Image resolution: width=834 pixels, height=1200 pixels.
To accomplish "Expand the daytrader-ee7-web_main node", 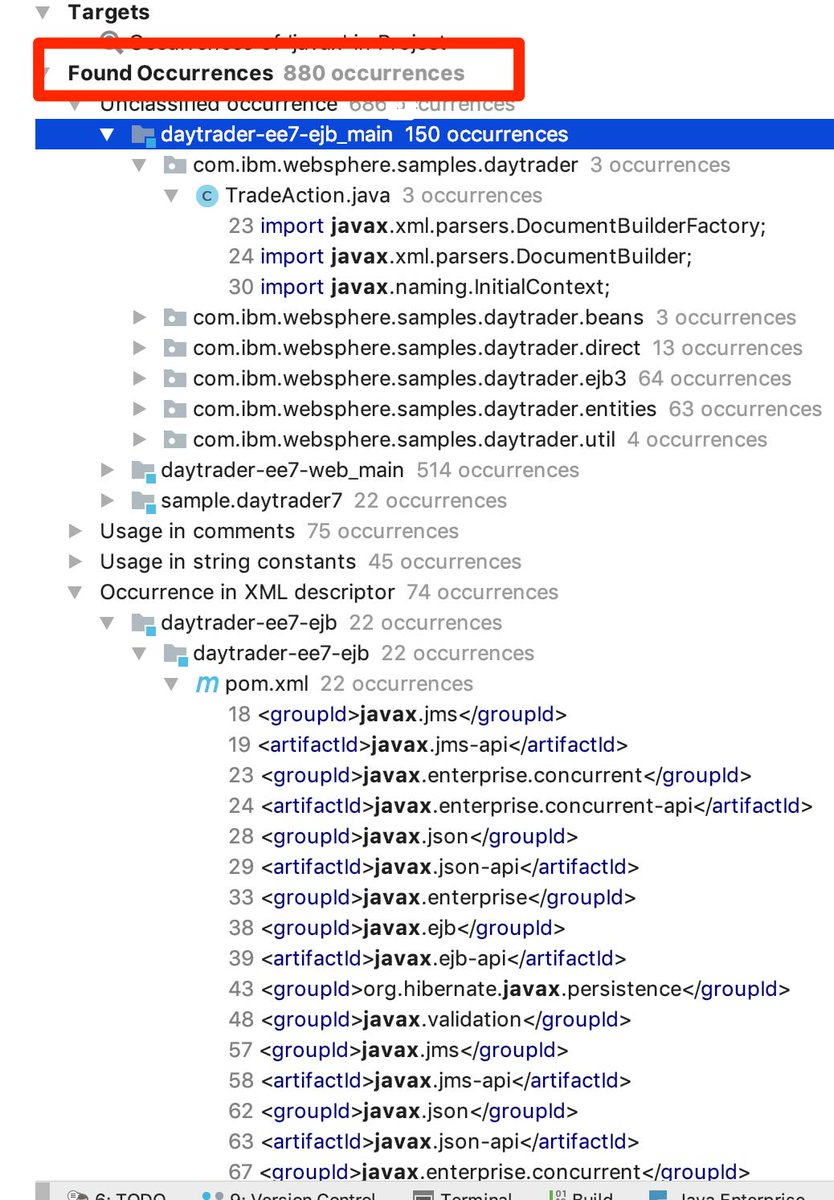I will coord(108,470).
